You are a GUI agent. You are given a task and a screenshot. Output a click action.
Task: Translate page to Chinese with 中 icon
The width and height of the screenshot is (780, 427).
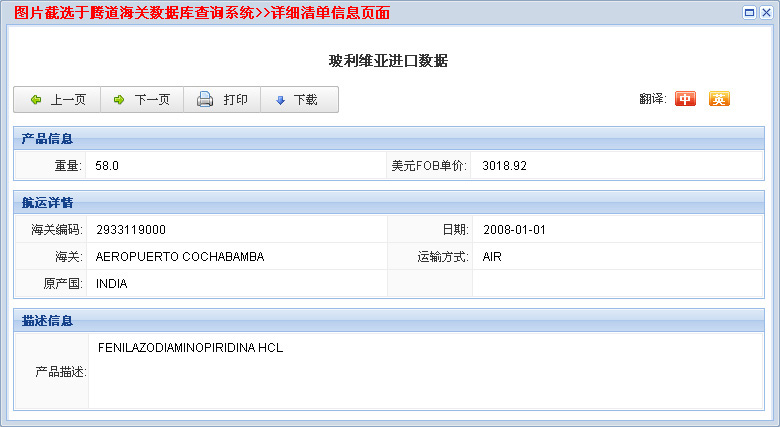pyautogui.click(x=685, y=99)
